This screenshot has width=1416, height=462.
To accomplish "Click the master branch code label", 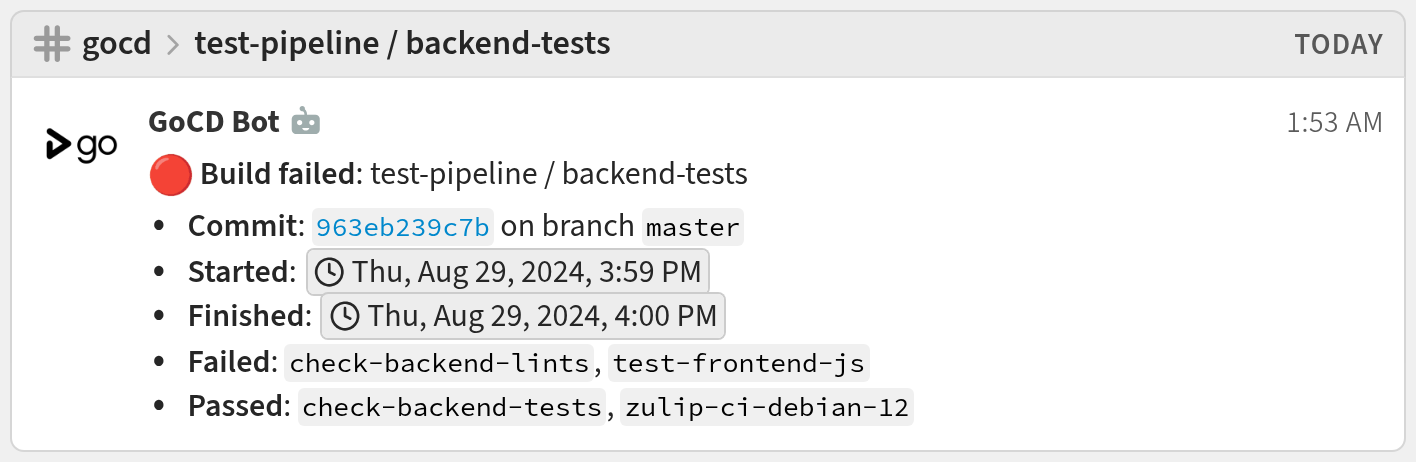I will pyautogui.click(x=692, y=227).
